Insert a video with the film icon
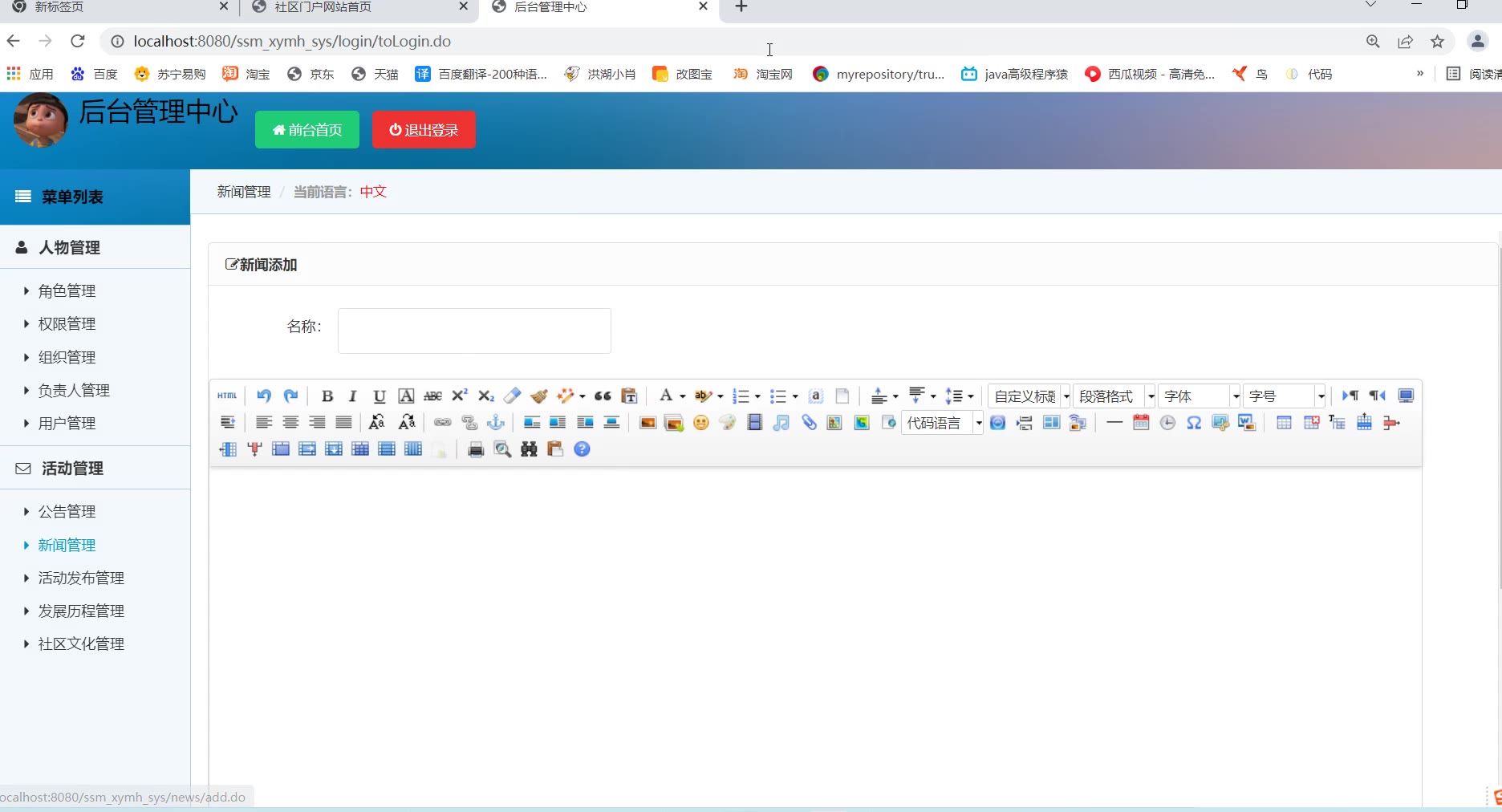The width and height of the screenshot is (1502, 812). click(x=754, y=422)
